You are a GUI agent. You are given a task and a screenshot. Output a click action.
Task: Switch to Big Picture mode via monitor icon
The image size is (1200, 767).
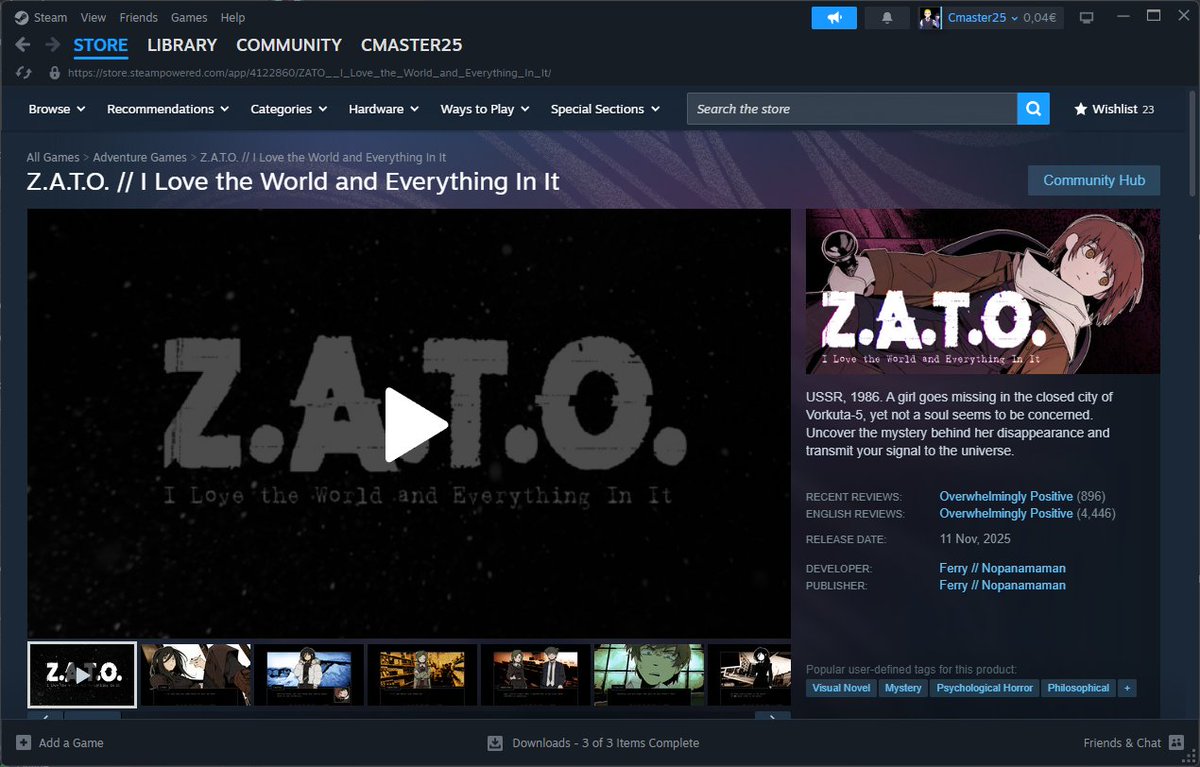1087,18
